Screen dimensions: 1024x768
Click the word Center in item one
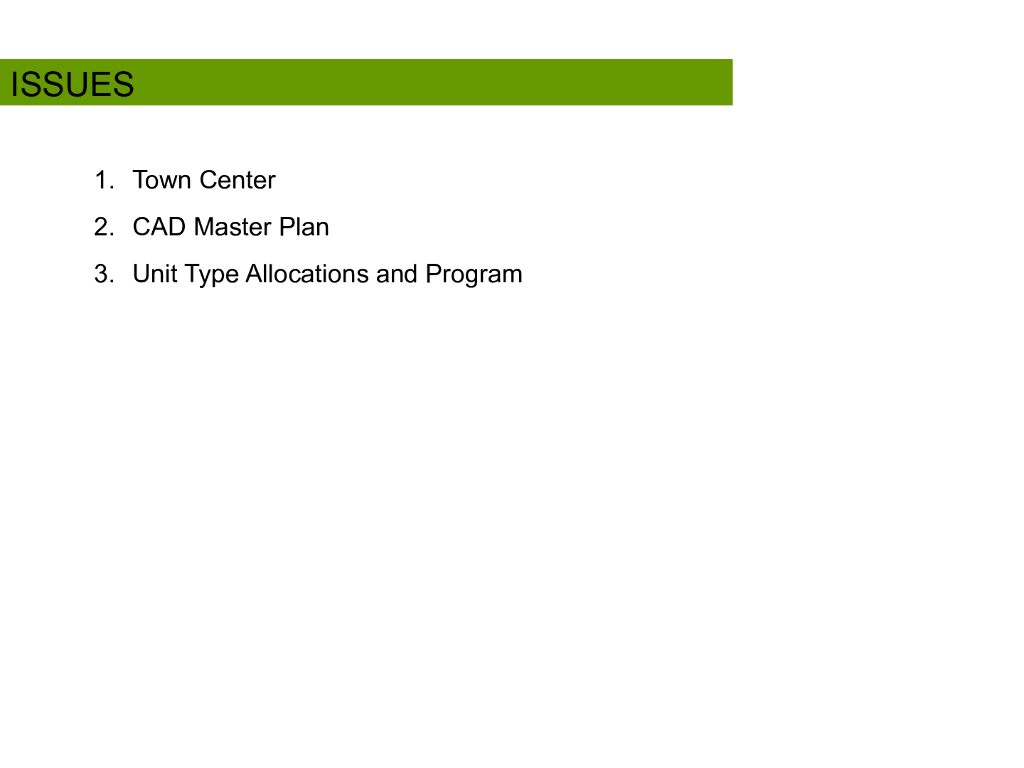pos(237,180)
